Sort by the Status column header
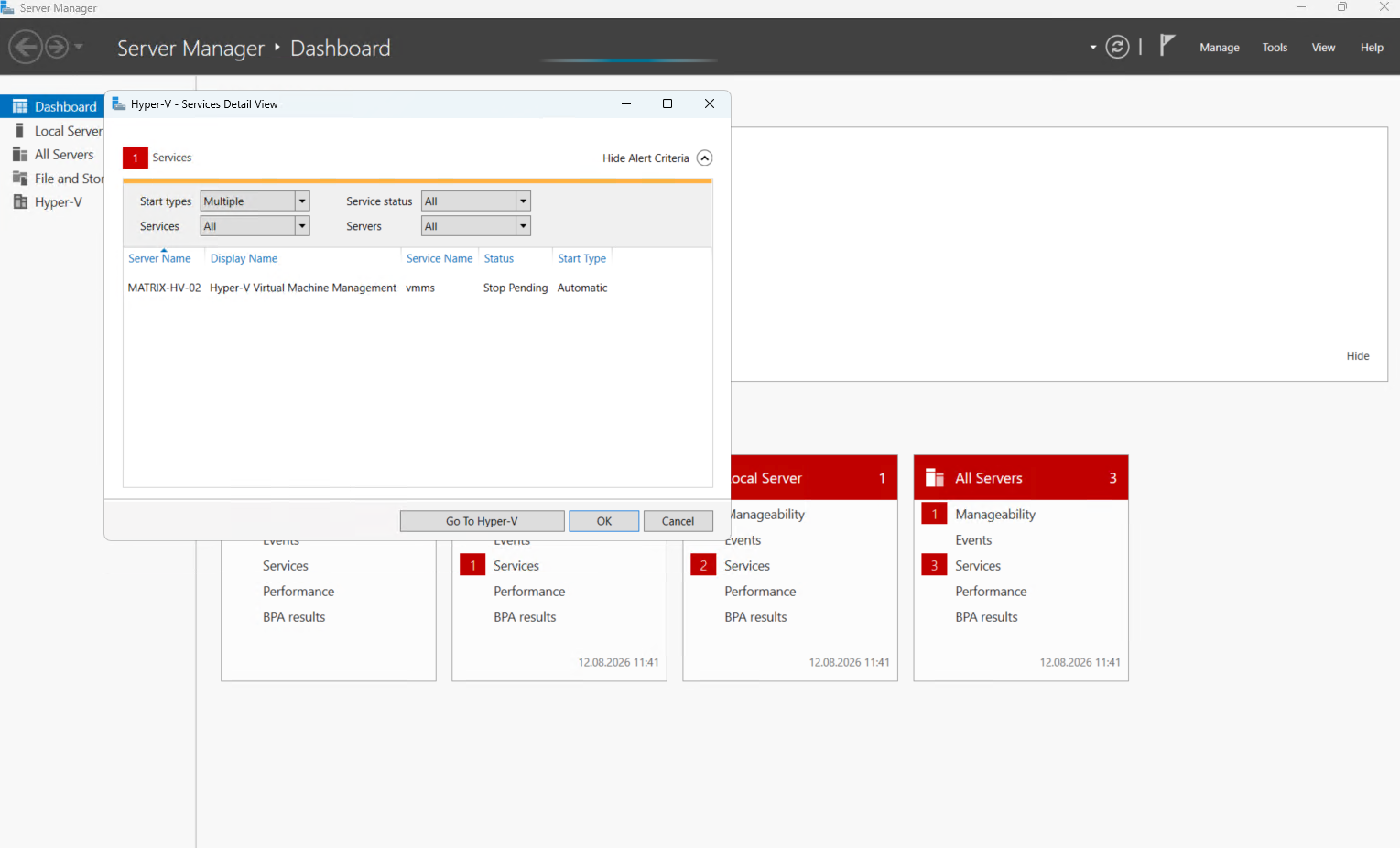 [499, 259]
